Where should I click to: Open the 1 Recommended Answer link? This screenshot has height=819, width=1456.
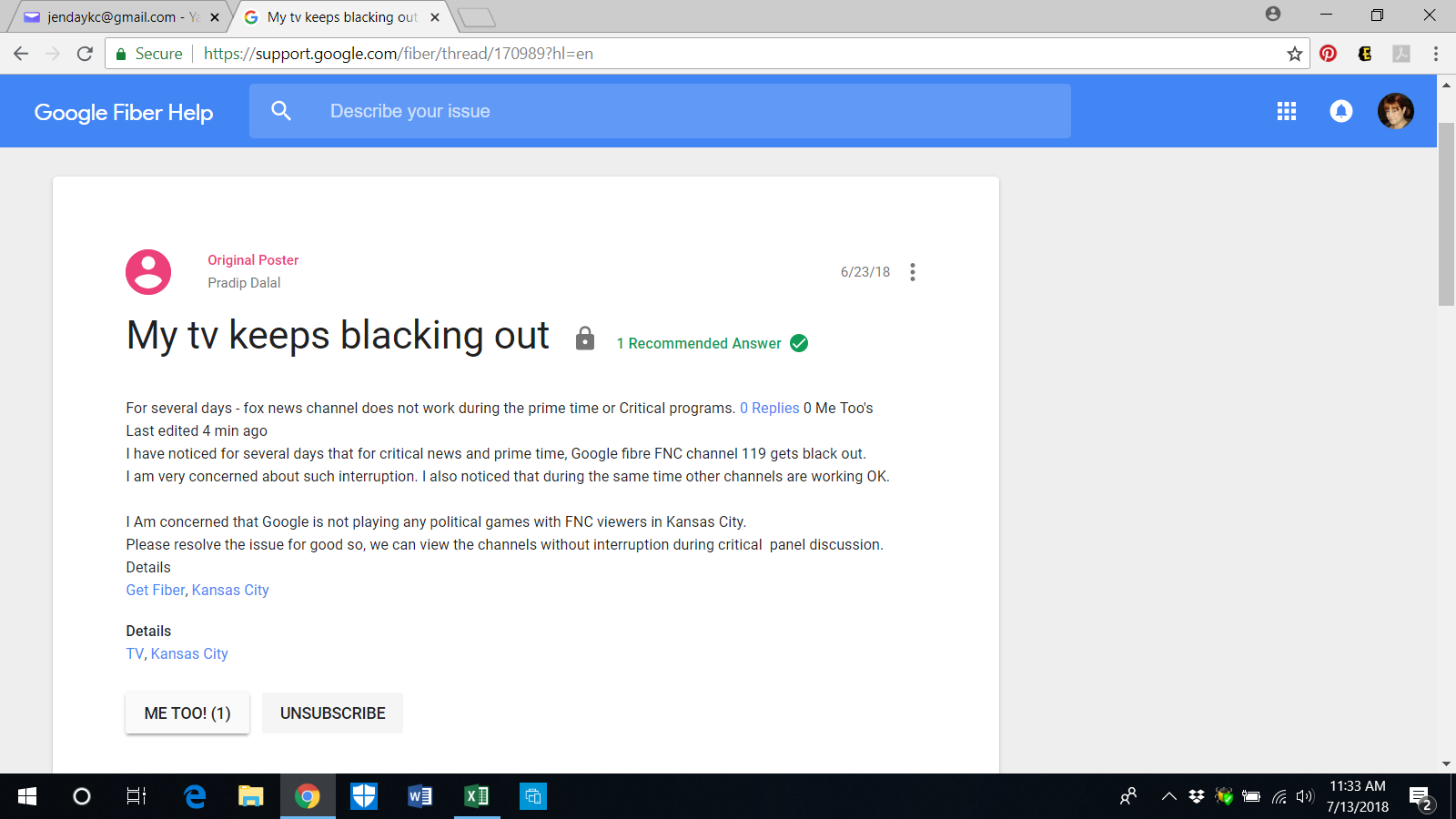tap(699, 343)
